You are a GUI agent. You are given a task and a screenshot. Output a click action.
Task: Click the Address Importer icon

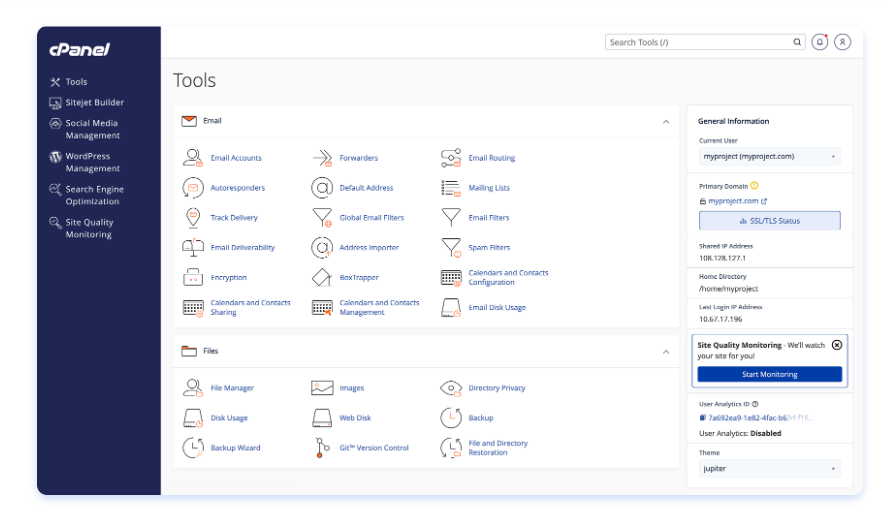322,247
